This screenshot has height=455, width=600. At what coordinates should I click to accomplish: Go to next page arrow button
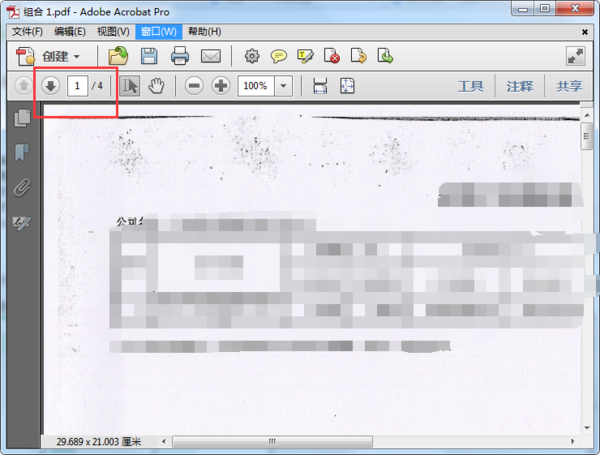pos(51,85)
